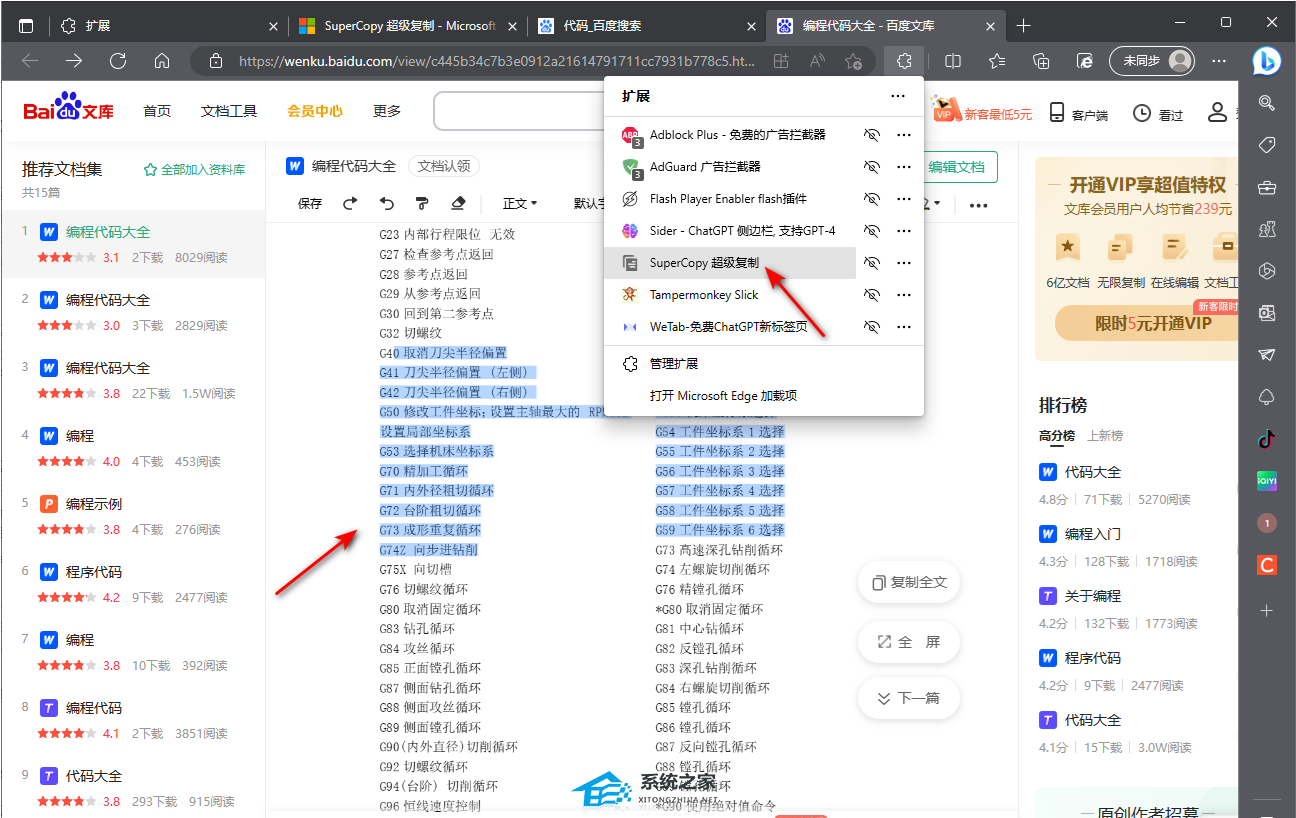The height and width of the screenshot is (818, 1296).
Task: Click 打开 Microsoft Edge 加载项 entry
Action: click(x=764, y=396)
